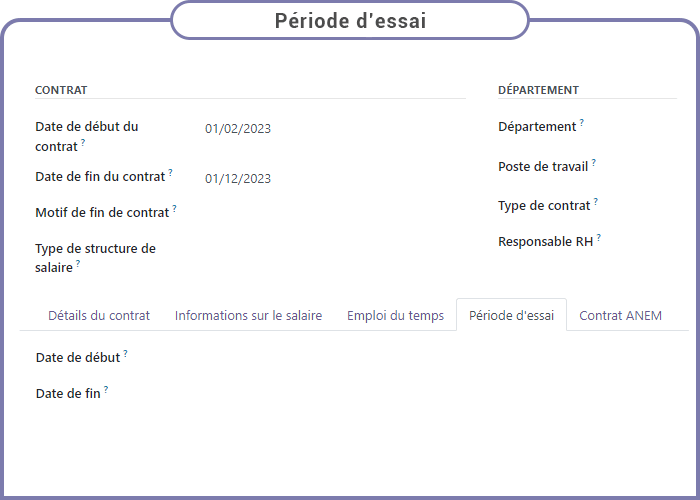700x500 pixels.
Task: Click help icon next to Responsable RH
Action: [x=599, y=237]
